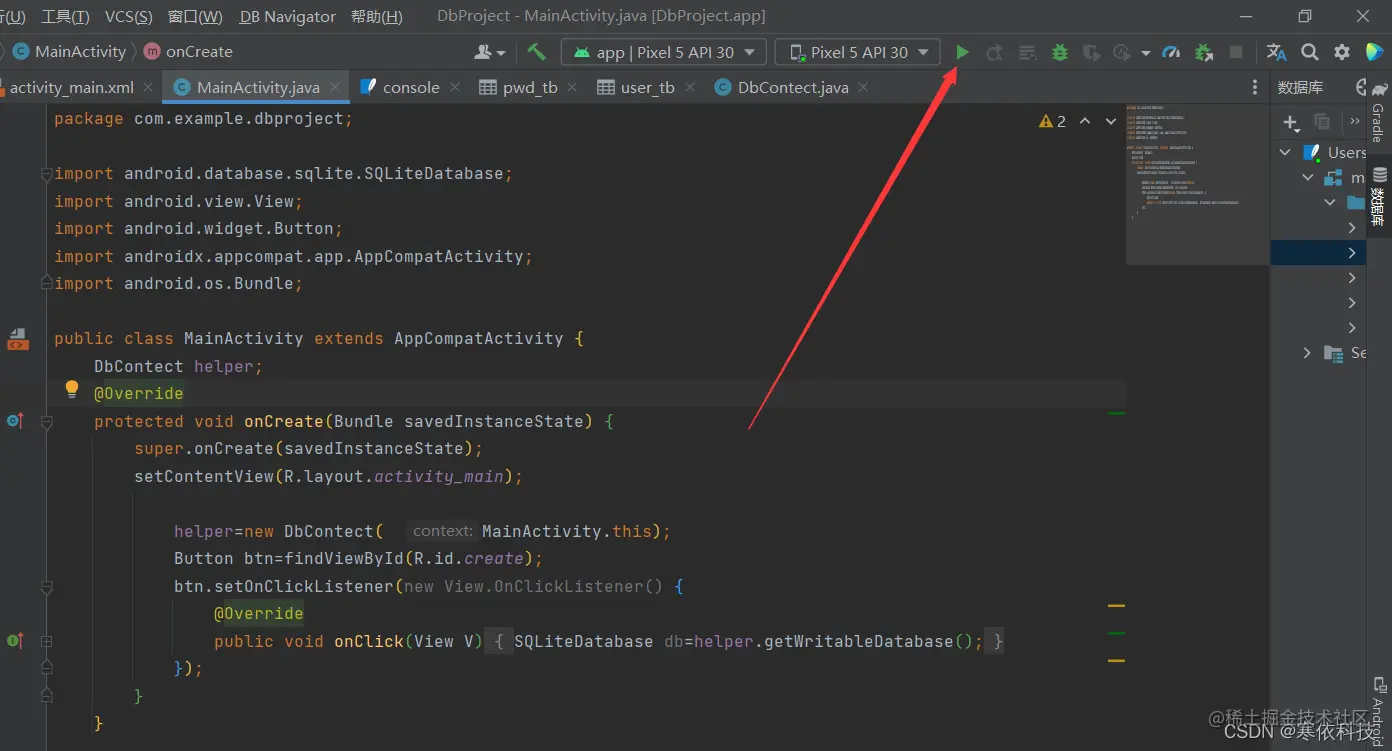Switch to the user_tb tab
The height and width of the screenshot is (751, 1392).
coord(648,88)
